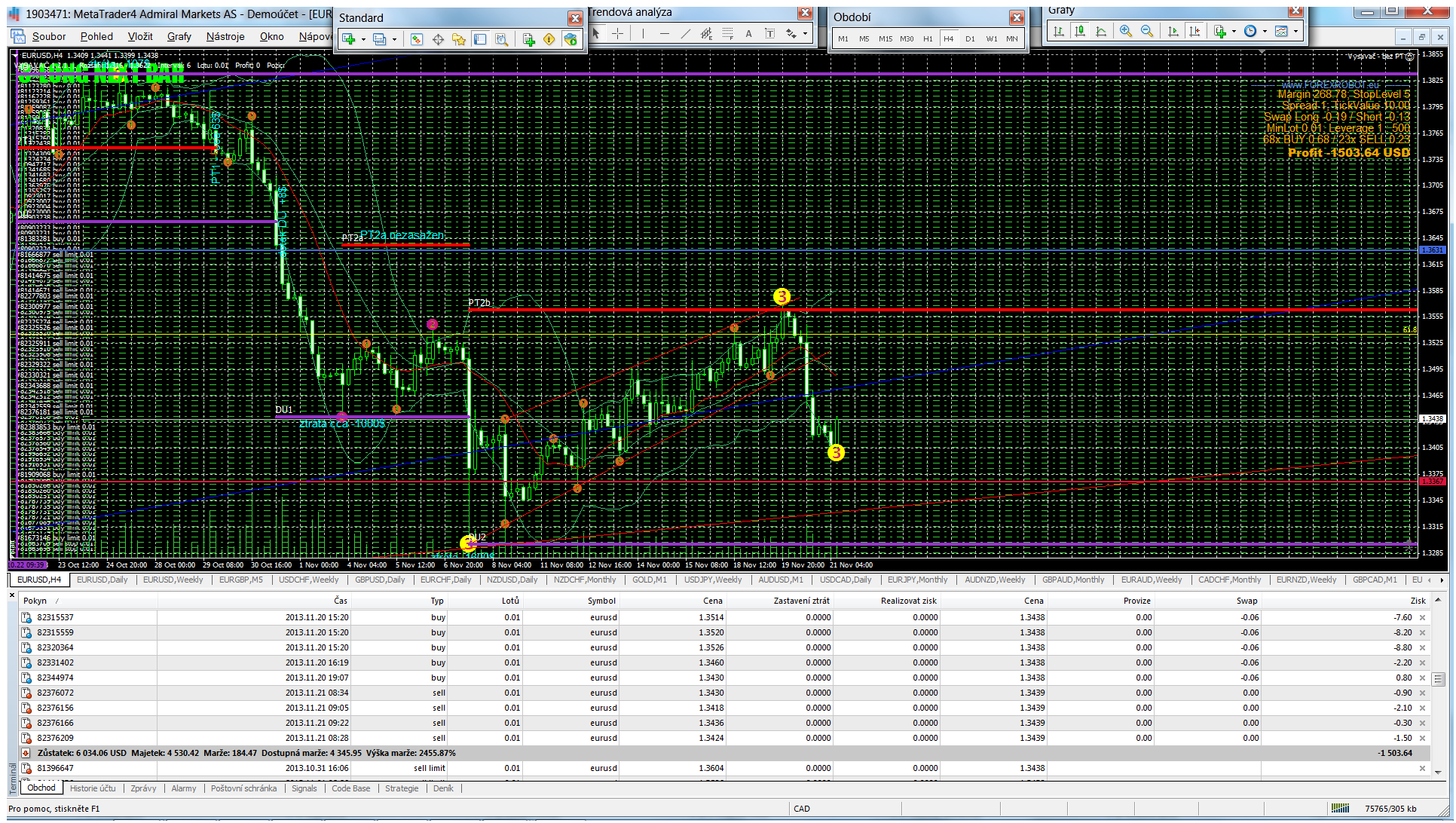Expand the Arrows dropdown in Trendová analýza
Screen dimensions: 1456x823
(805, 33)
